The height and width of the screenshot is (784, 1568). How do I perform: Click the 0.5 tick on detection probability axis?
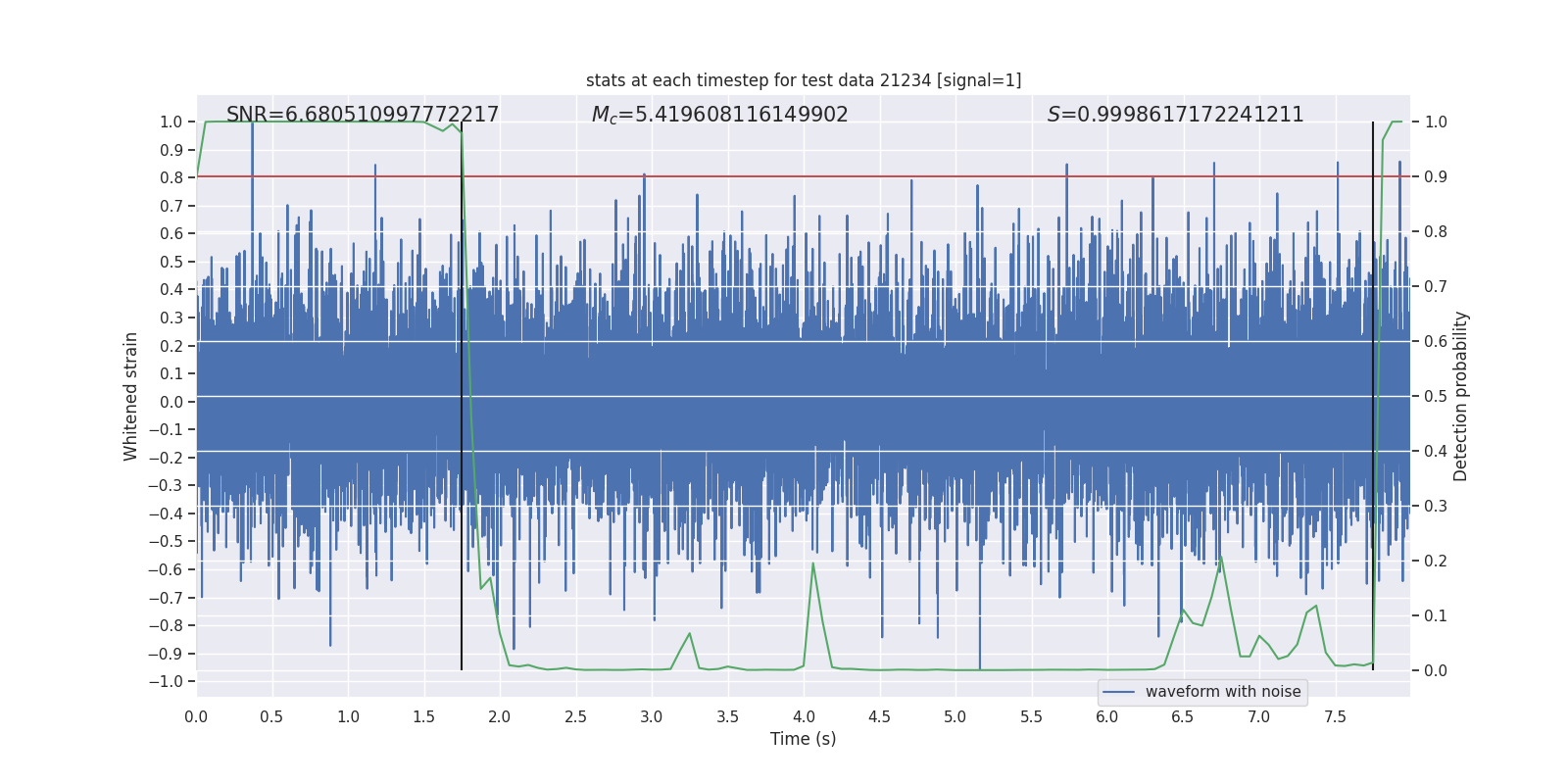[1436, 397]
